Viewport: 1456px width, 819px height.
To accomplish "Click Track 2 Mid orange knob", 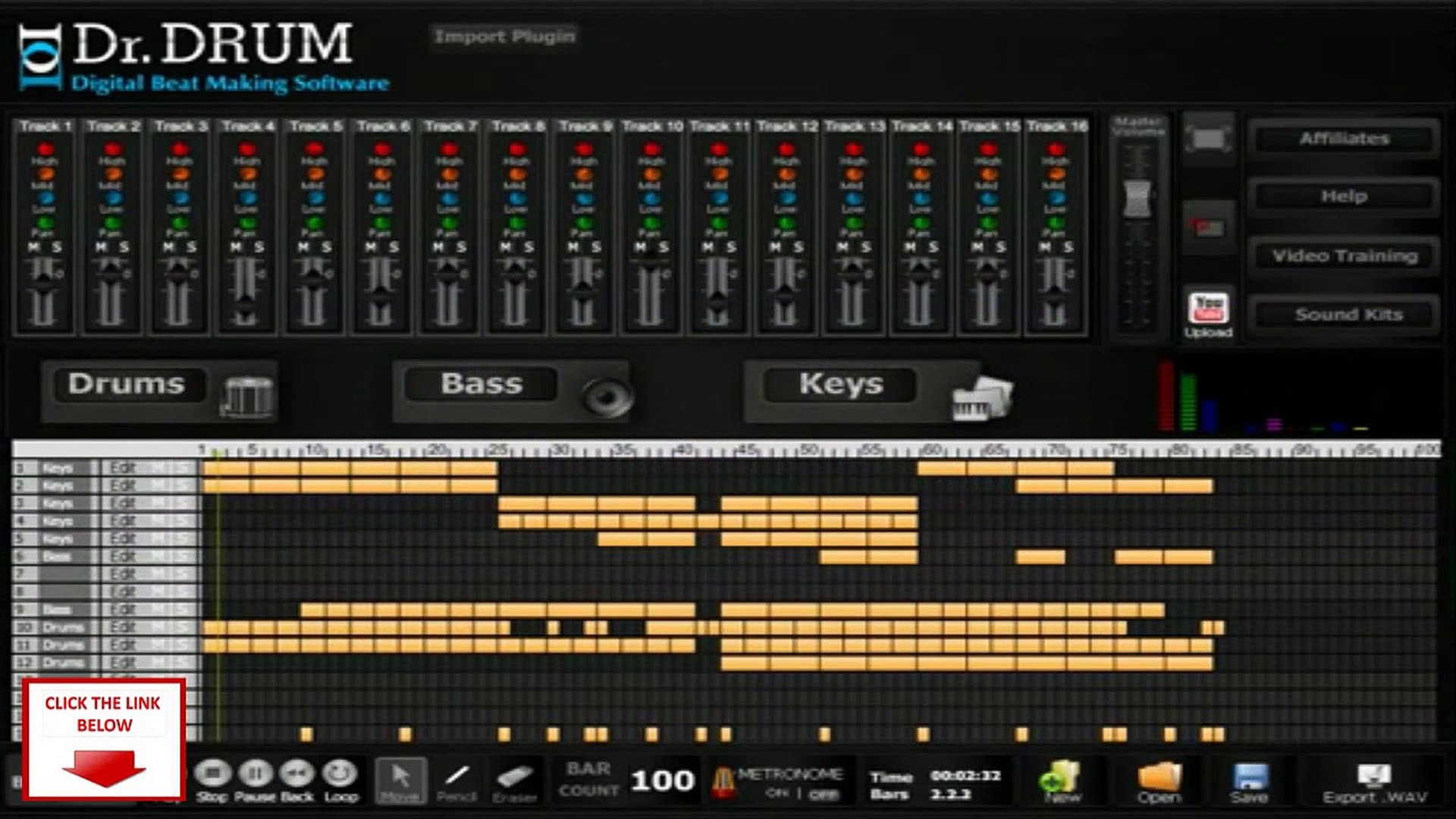I will click(x=112, y=174).
